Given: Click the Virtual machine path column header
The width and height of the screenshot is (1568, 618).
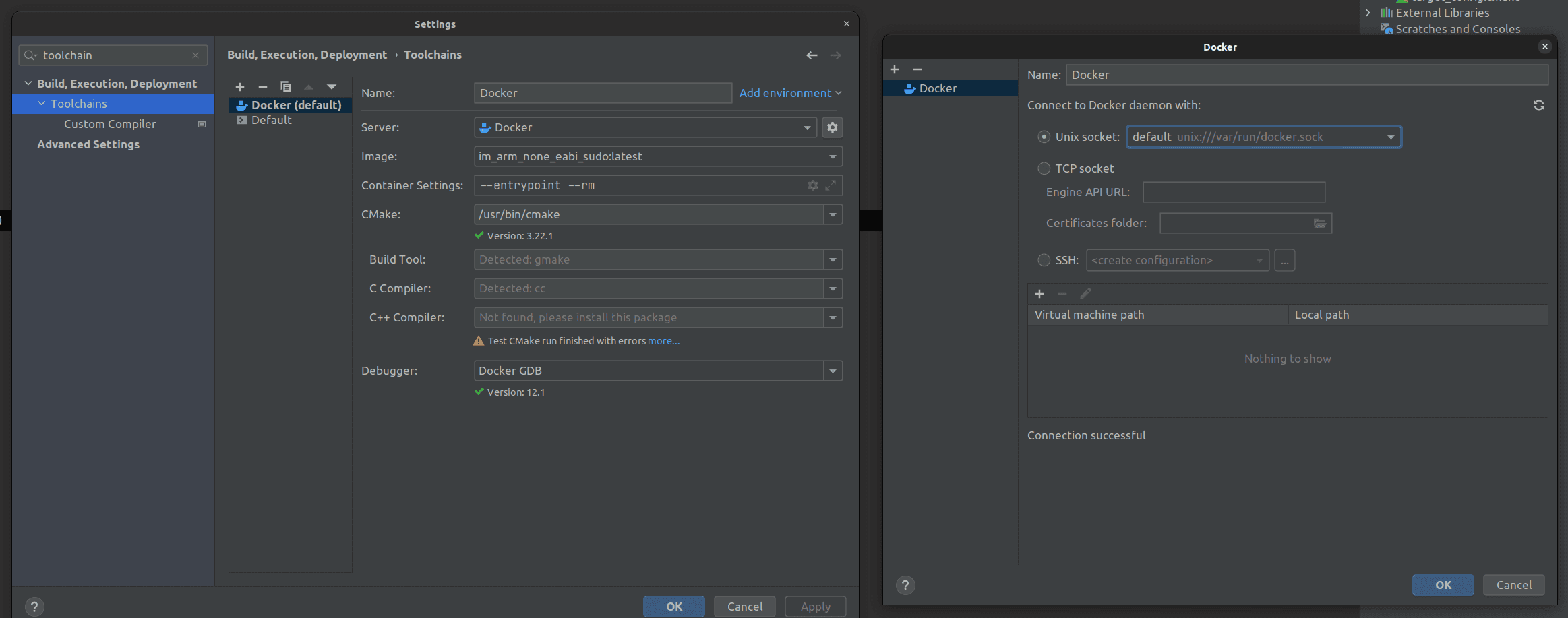Looking at the screenshot, I should 1158,315.
